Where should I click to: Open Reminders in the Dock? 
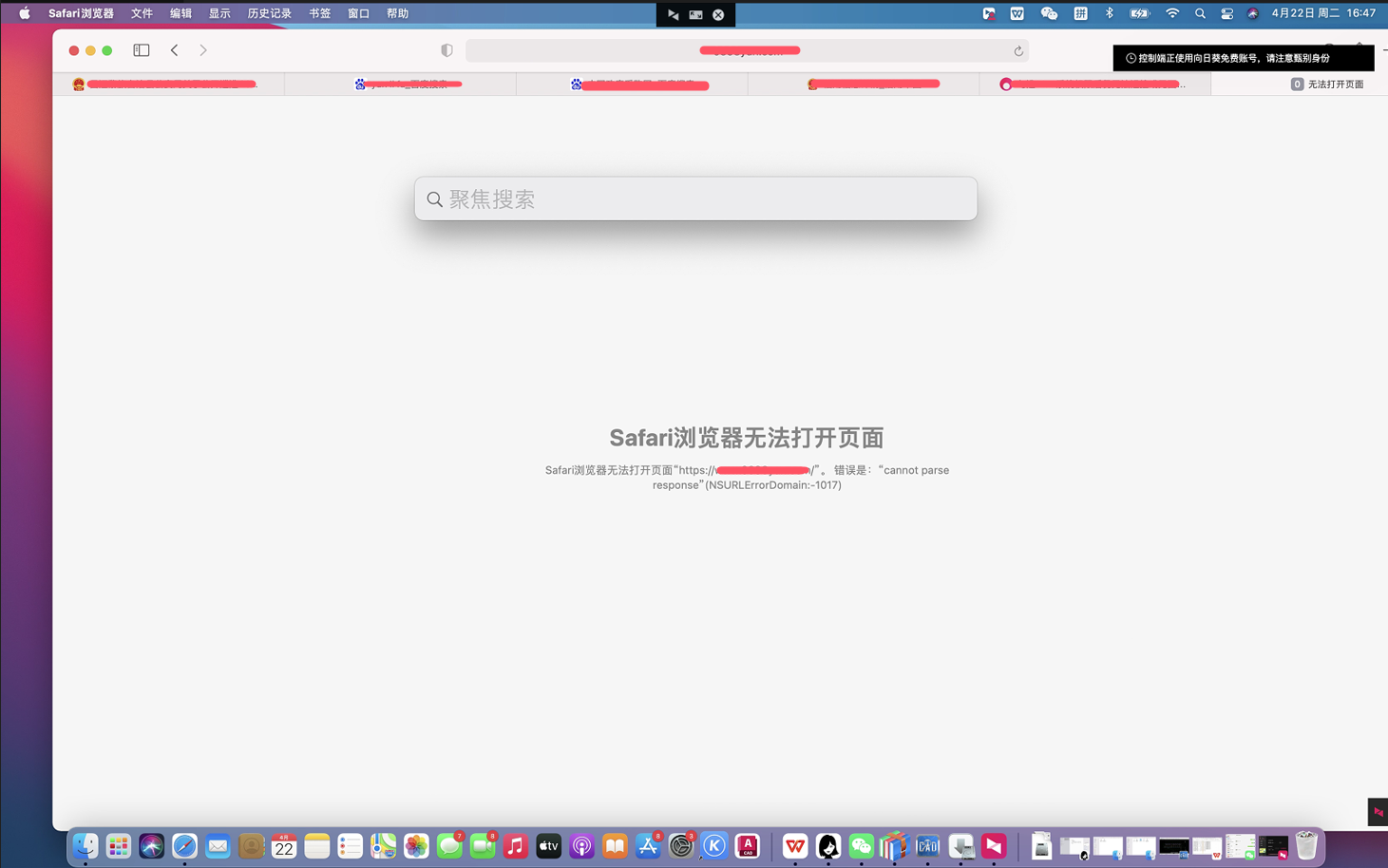point(350,845)
